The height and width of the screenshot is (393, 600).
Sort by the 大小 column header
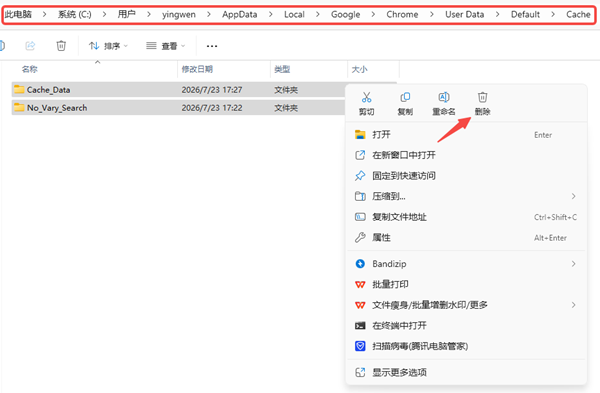click(x=359, y=69)
